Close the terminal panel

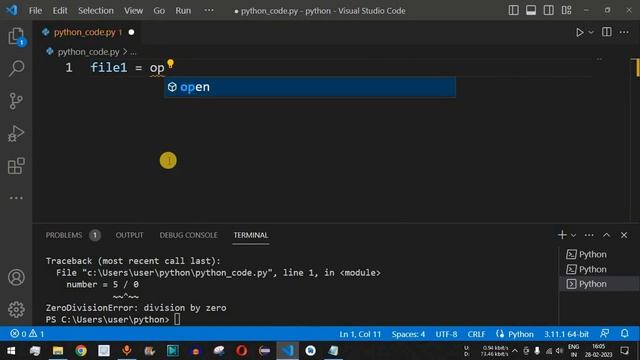[x=624, y=235]
